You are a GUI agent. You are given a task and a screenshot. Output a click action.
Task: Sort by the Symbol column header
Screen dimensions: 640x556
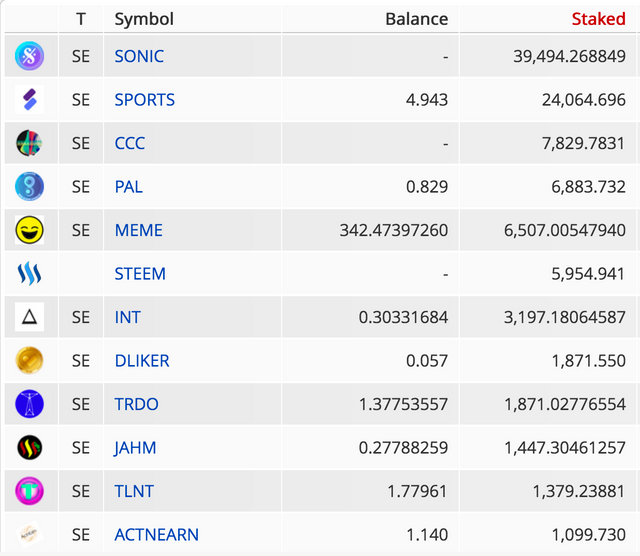pos(144,19)
